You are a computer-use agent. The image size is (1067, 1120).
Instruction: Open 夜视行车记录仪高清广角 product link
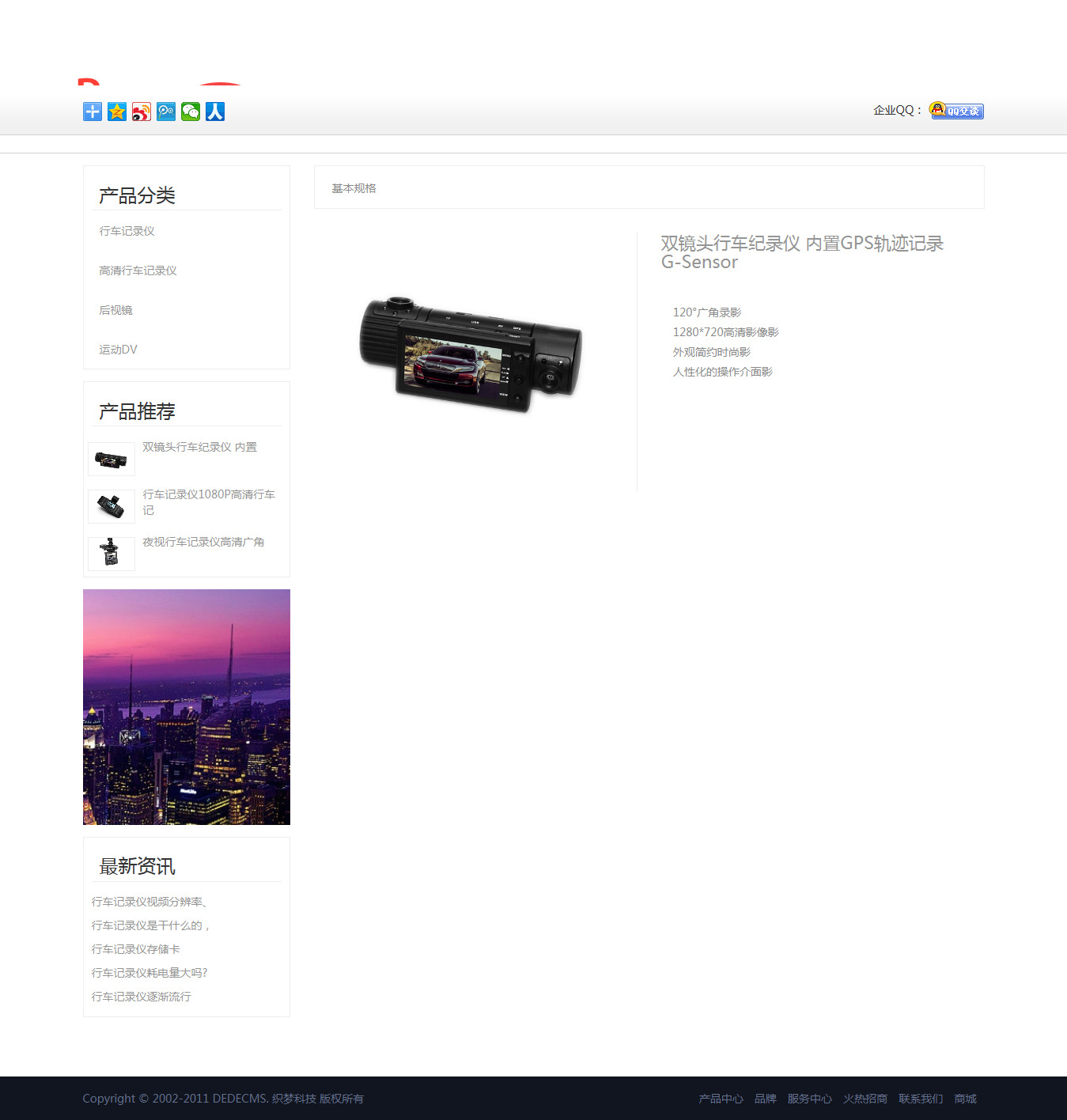(203, 542)
